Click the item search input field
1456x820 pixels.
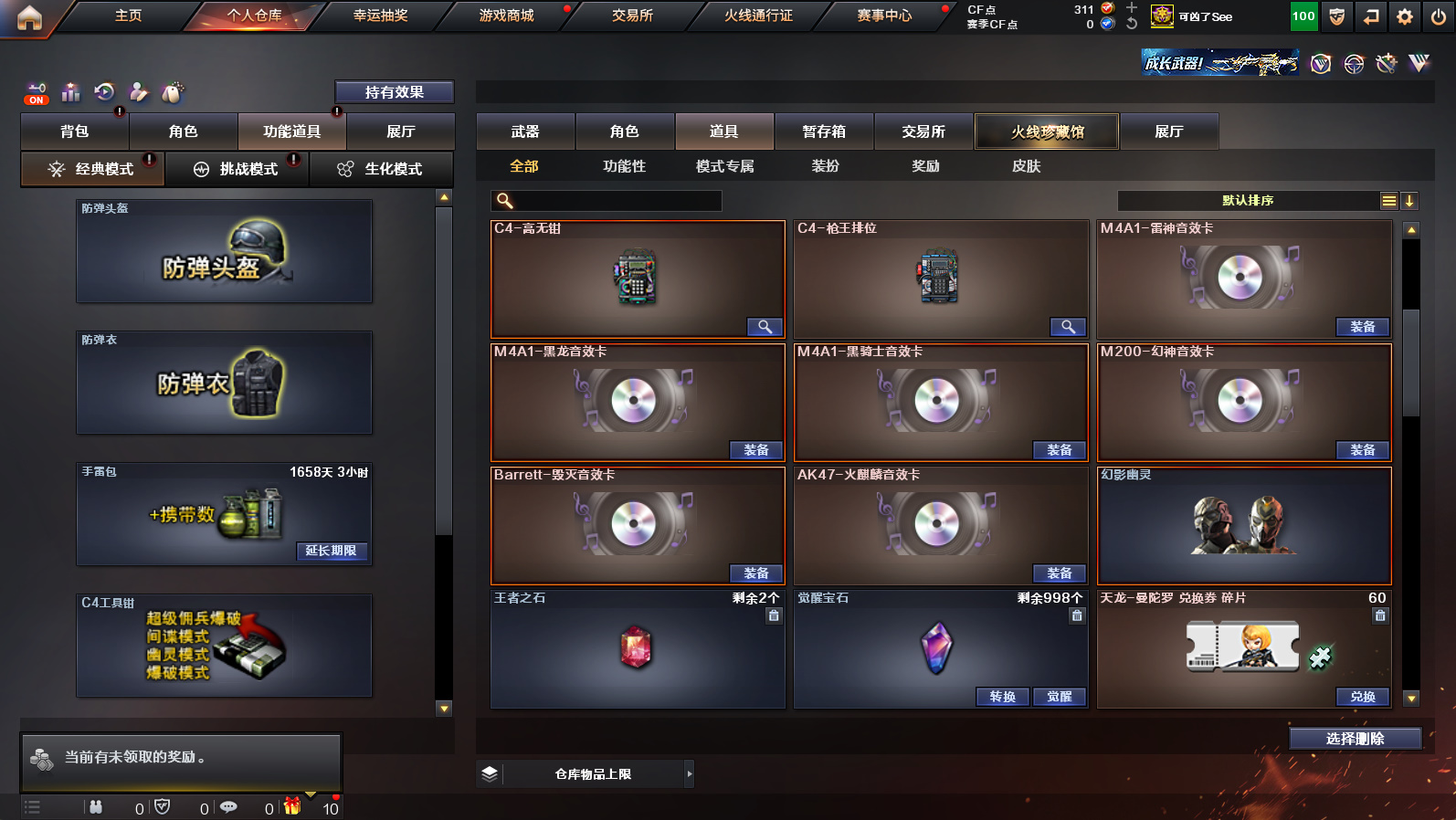click(x=607, y=201)
